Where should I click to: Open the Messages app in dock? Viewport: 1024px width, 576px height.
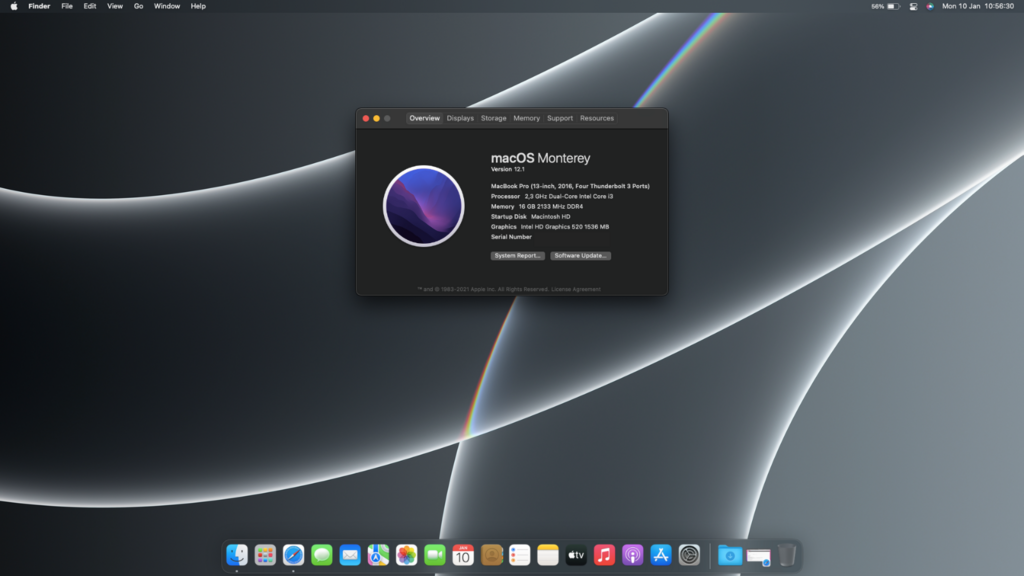click(x=321, y=555)
